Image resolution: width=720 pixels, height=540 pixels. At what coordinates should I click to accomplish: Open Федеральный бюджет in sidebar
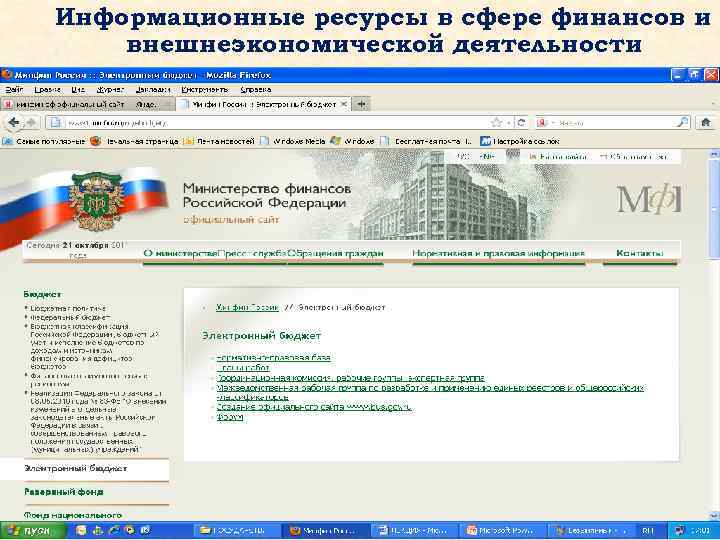click(x=70, y=317)
